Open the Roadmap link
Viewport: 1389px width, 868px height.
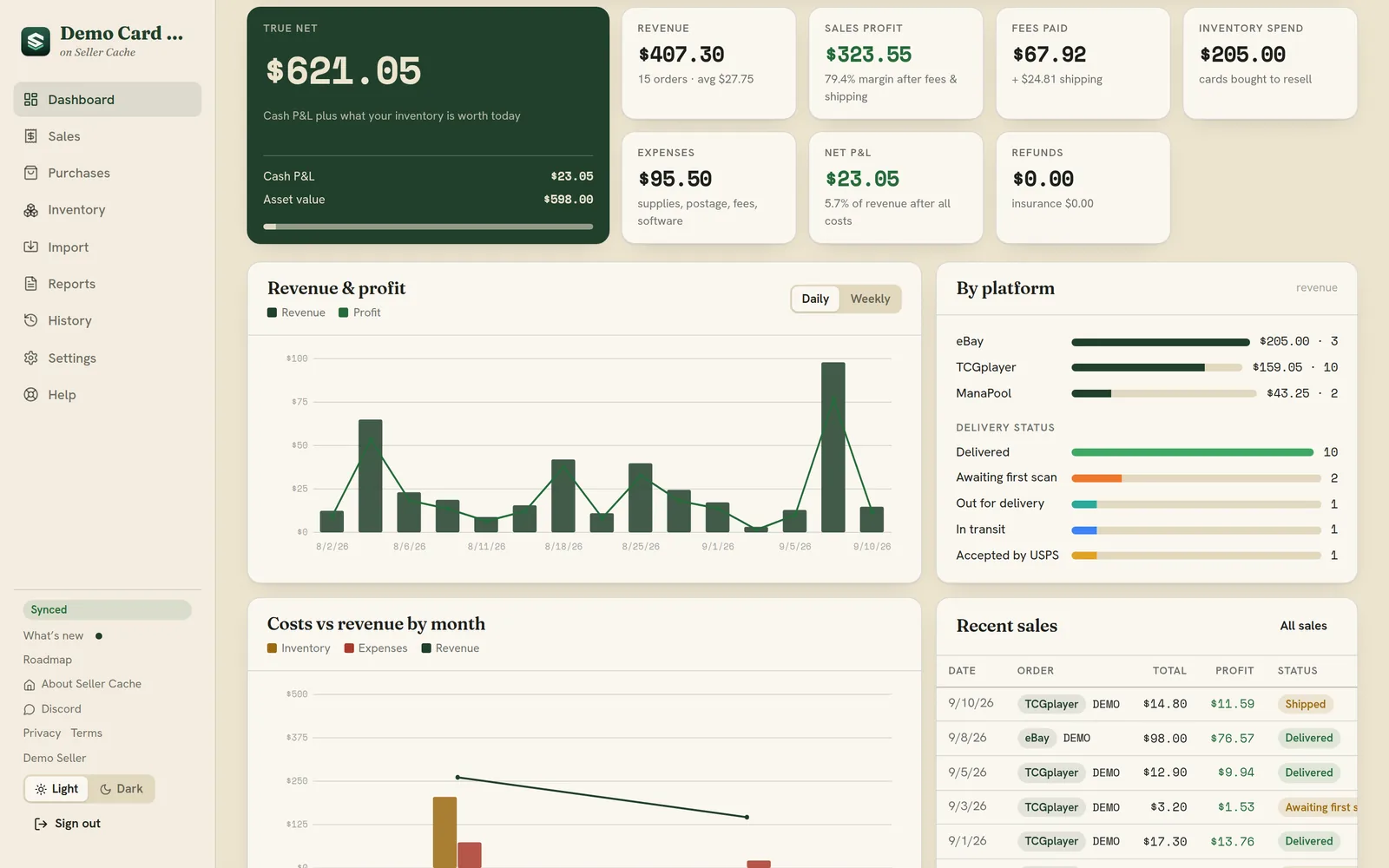pos(48,660)
